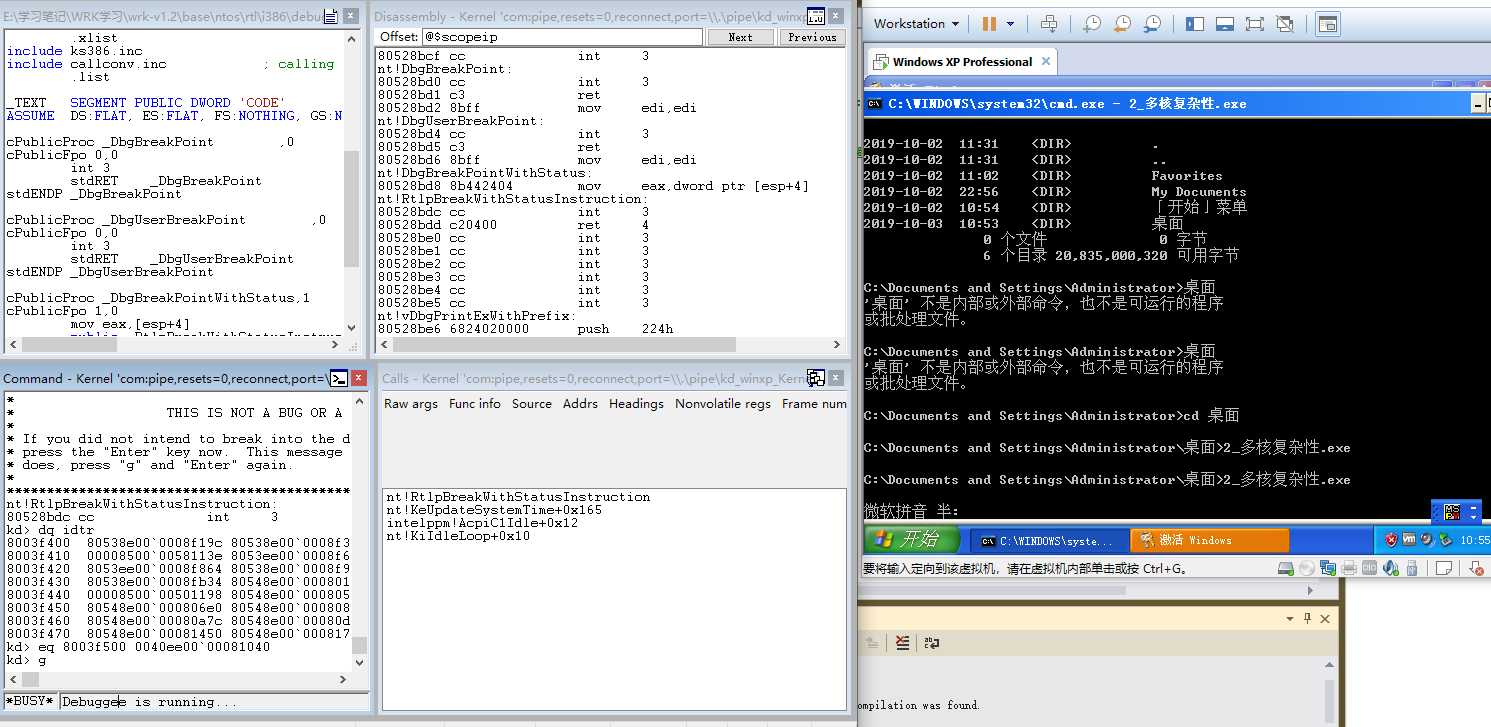Revert the virtual machine to snapshot
1491x727 pixels.
(x=1122, y=24)
